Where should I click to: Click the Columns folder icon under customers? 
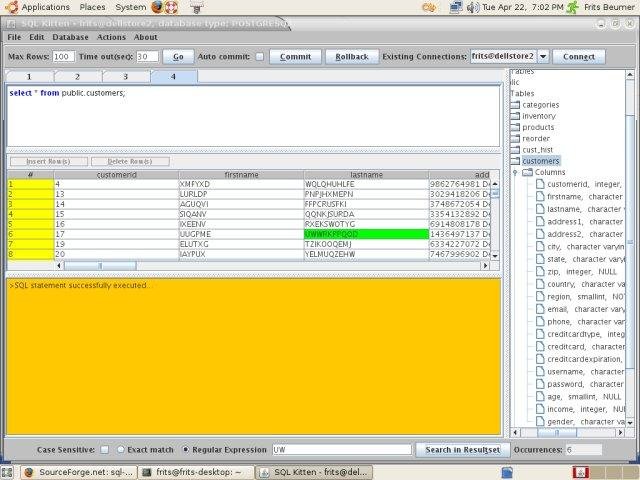click(x=527, y=172)
